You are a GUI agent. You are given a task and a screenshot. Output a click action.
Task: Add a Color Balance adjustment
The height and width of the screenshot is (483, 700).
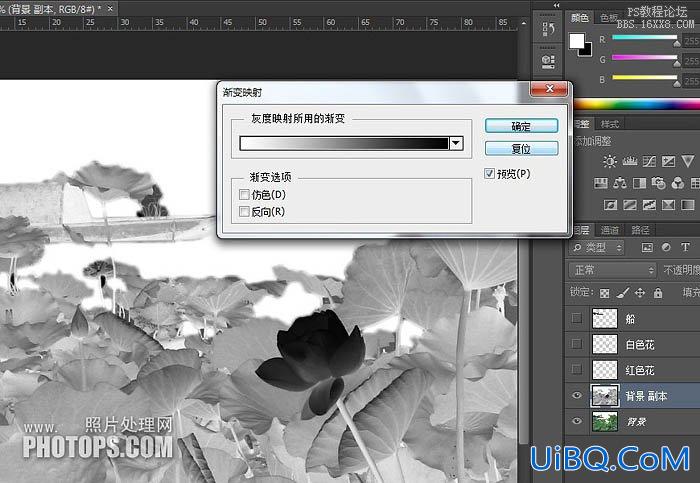tap(620, 183)
